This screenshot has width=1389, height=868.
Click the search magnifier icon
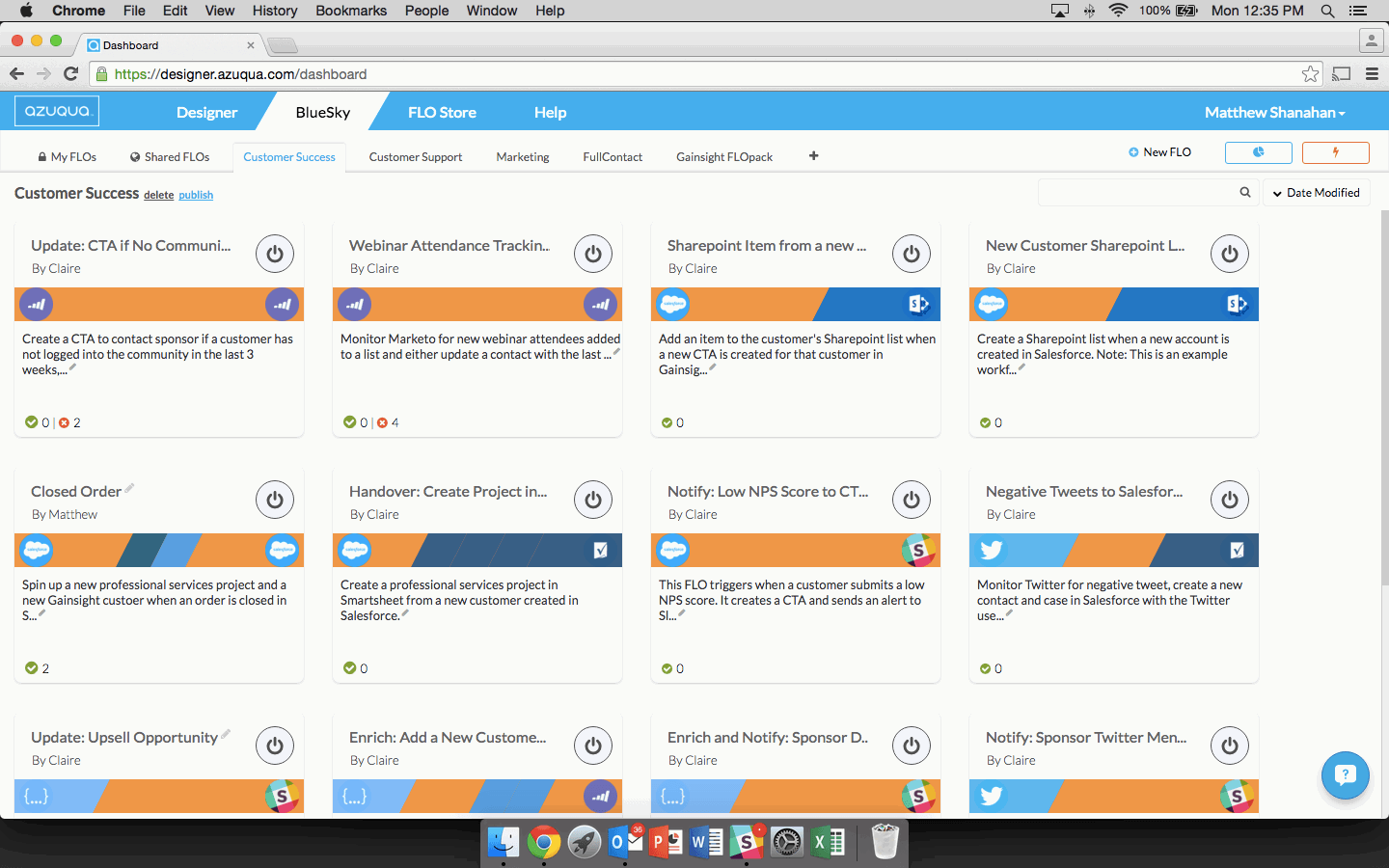[1245, 192]
